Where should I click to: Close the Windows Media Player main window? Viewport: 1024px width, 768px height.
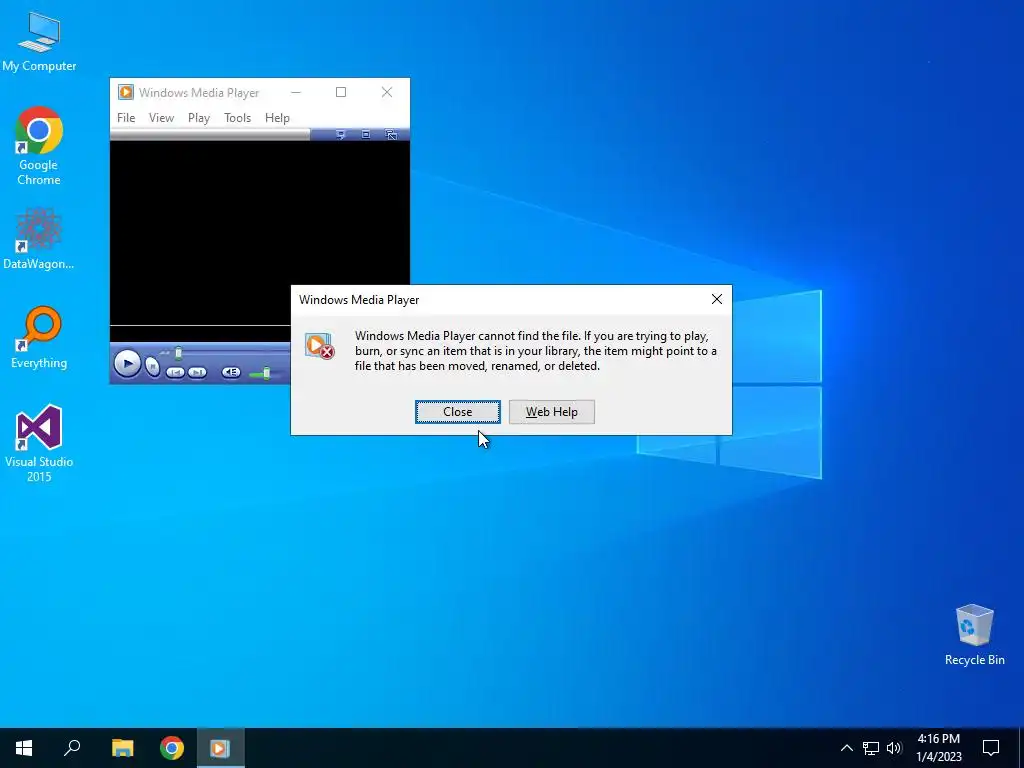click(387, 92)
